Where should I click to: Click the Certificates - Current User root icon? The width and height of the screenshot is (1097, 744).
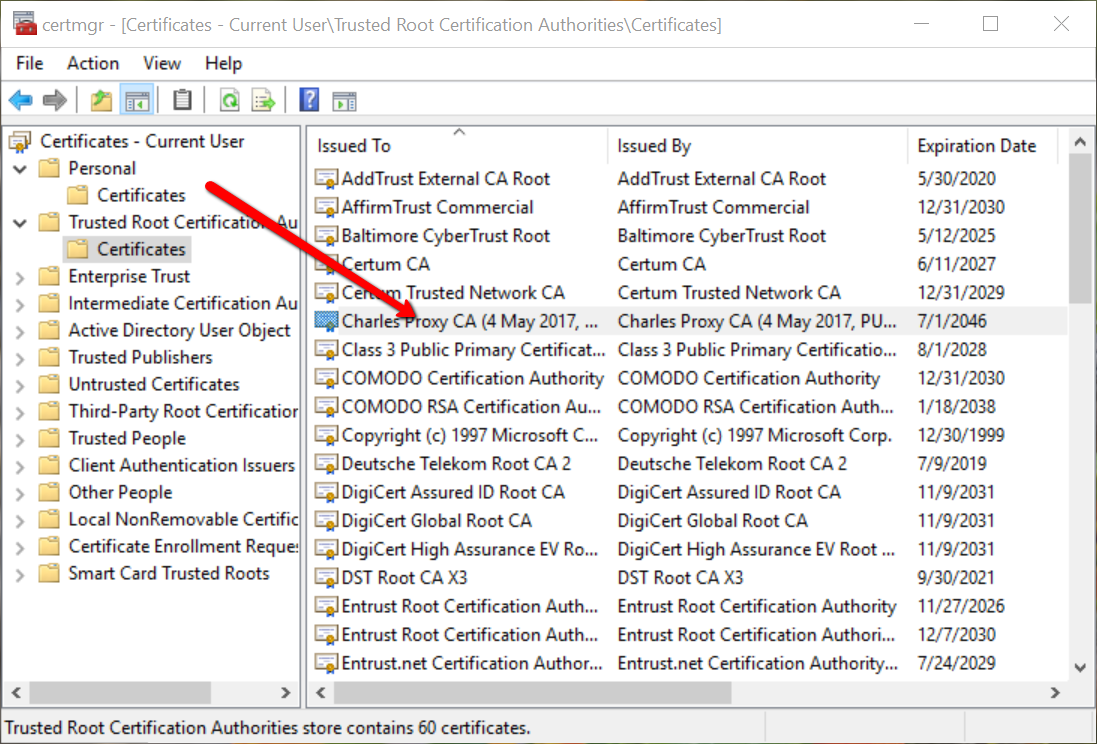[20, 141]
